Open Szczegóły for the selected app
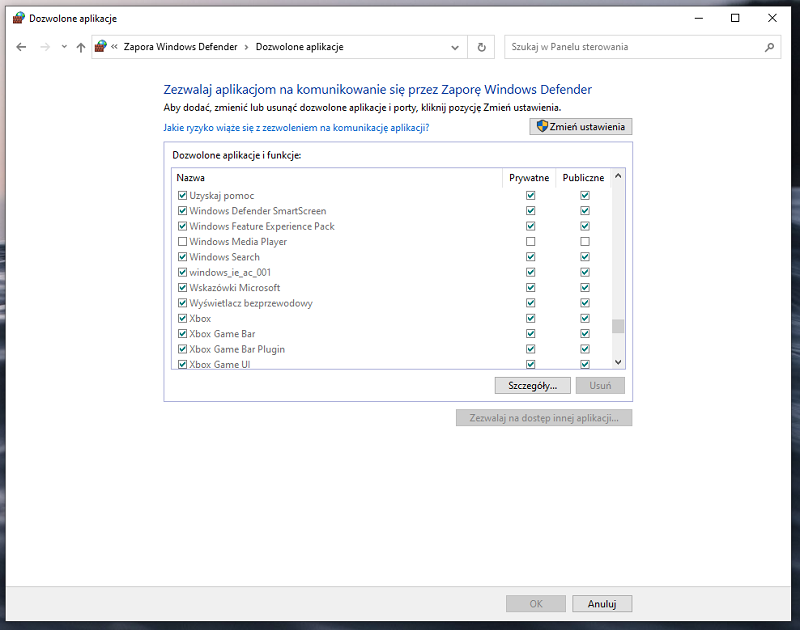This screenshot has height=630, width=800. click(x=533, y=386)
